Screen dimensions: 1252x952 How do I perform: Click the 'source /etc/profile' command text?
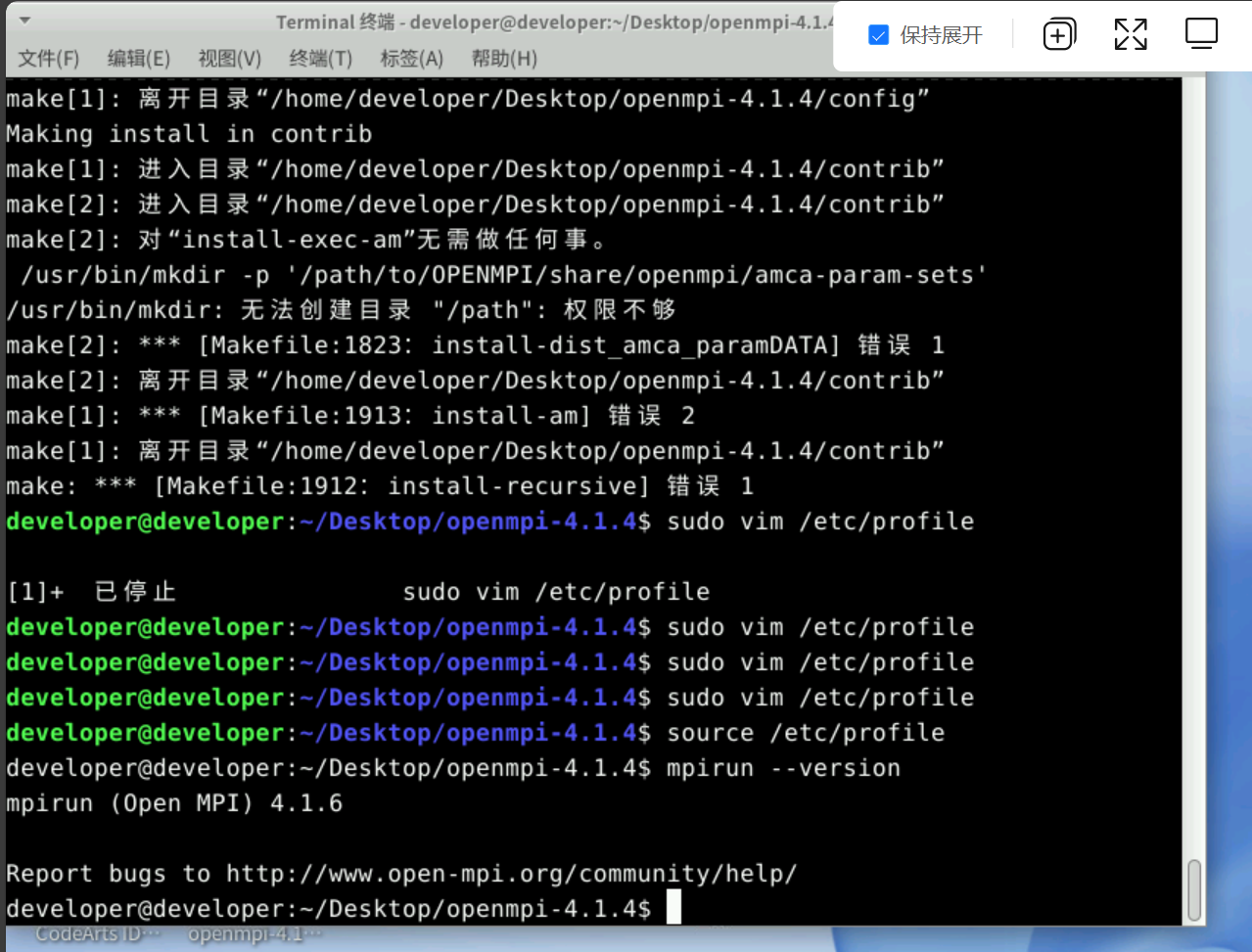[x=806, y=733]
